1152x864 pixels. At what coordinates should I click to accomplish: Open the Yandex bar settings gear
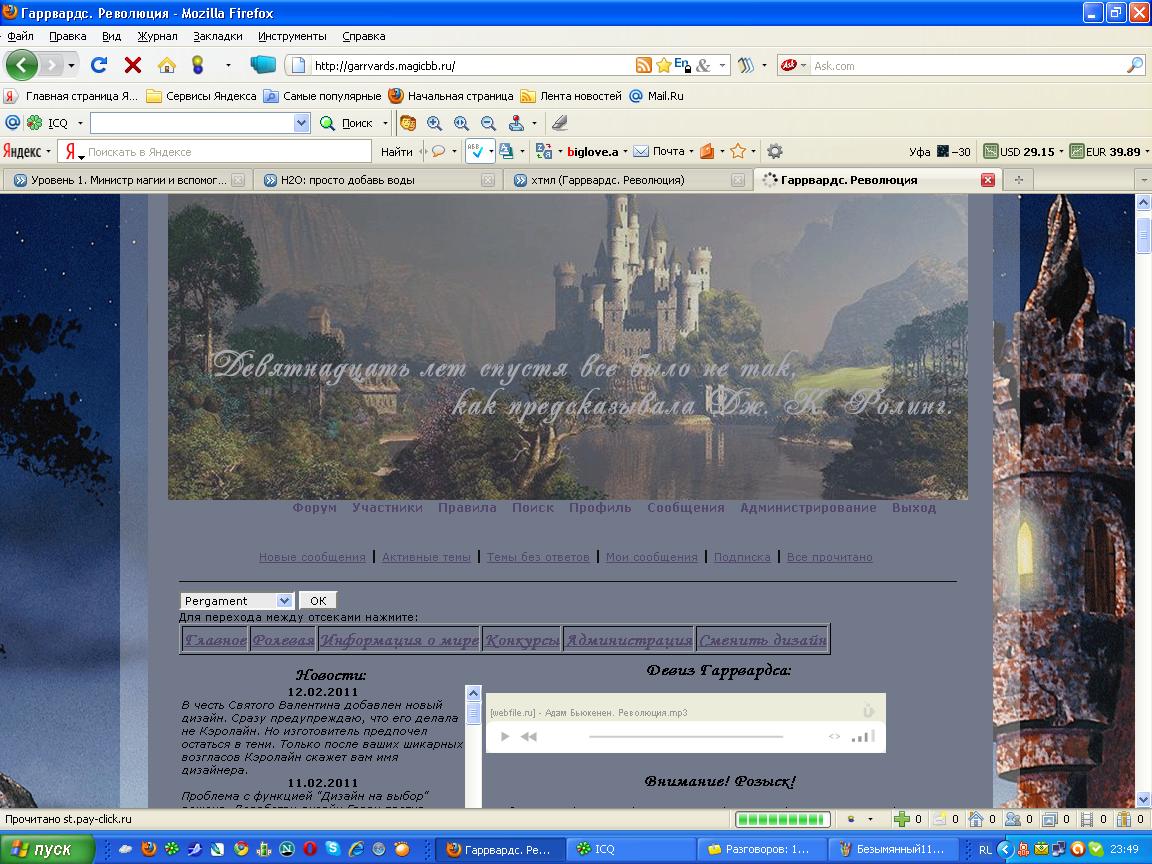click(x=774, y=151)
